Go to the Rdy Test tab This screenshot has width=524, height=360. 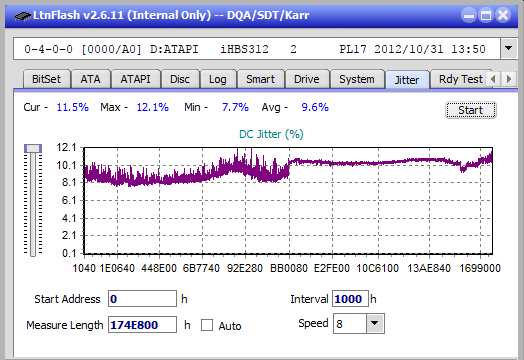[x=460, y=79]
